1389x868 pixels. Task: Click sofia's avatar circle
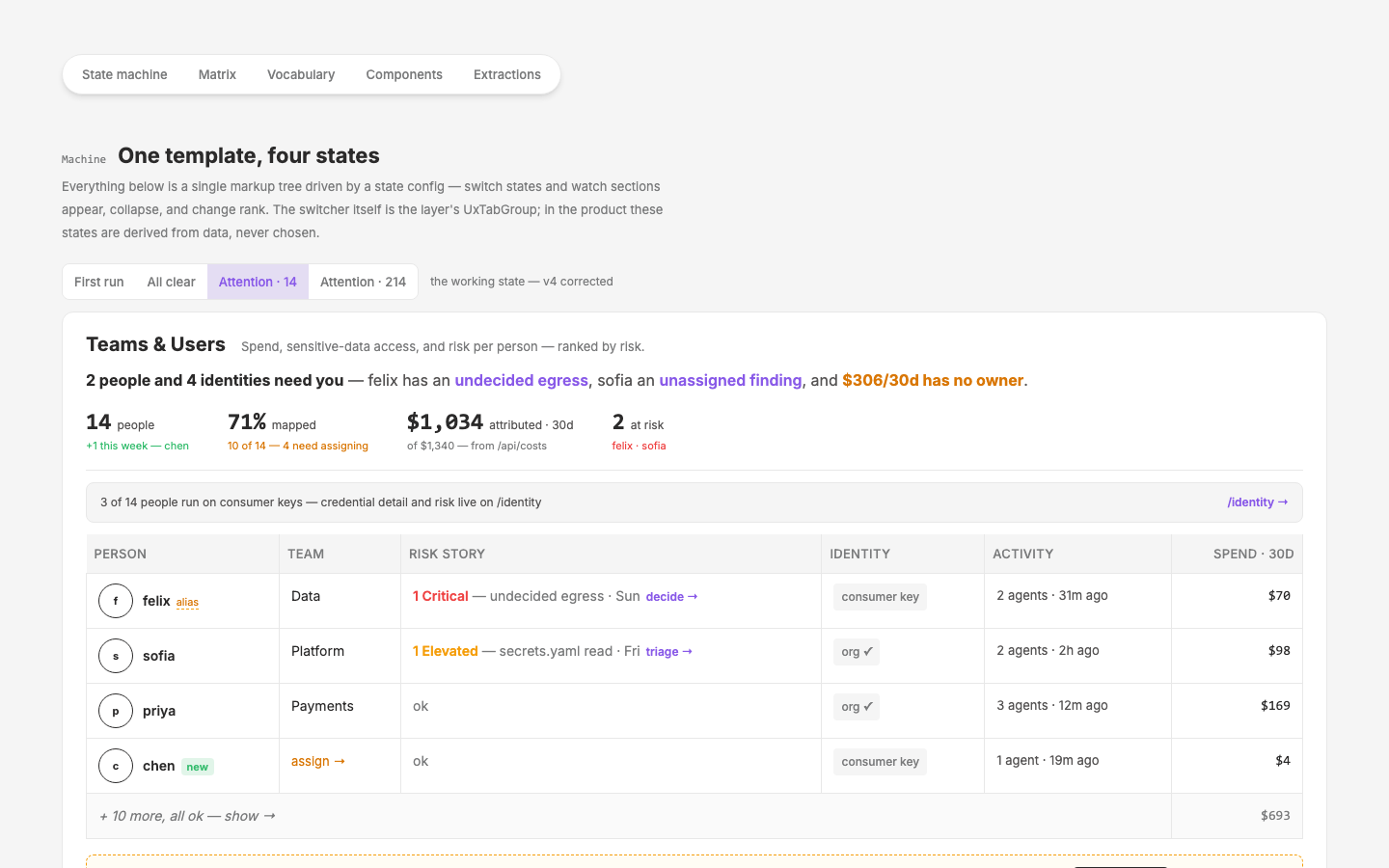click(x=116, y=656)
